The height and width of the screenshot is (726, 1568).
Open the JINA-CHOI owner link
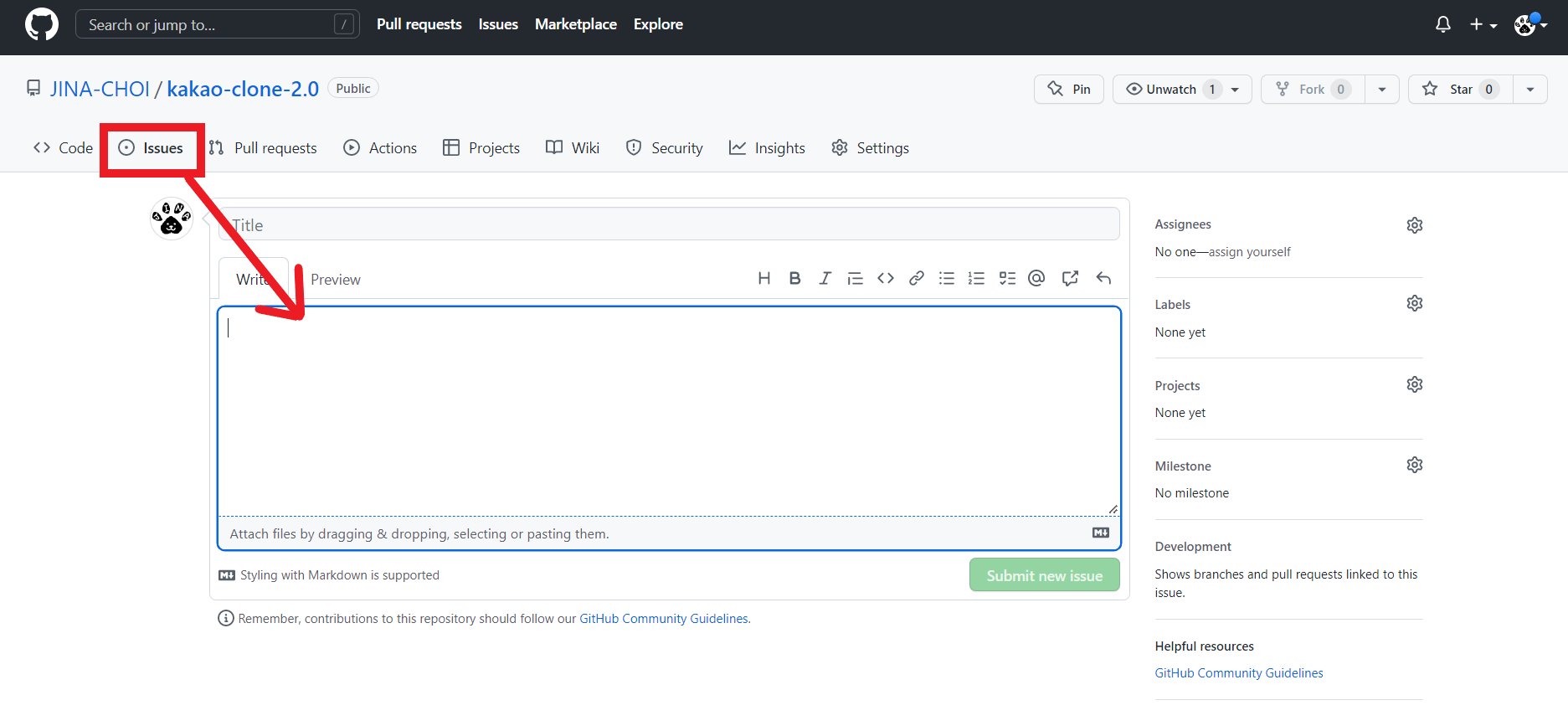[100, 89]
